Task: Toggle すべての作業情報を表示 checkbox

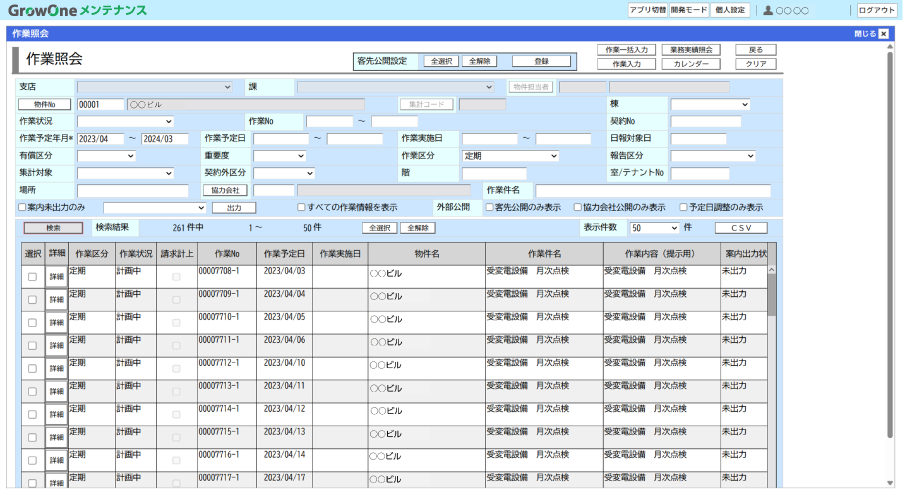Action: click(x=301, y=207)
